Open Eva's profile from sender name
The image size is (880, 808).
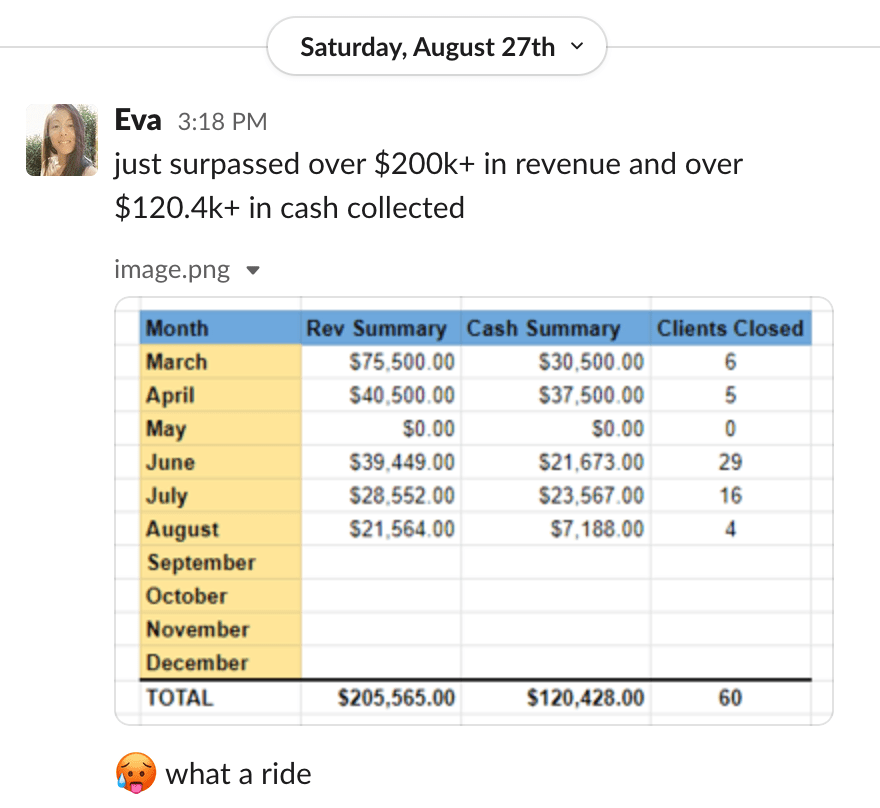tap(138, 121)
